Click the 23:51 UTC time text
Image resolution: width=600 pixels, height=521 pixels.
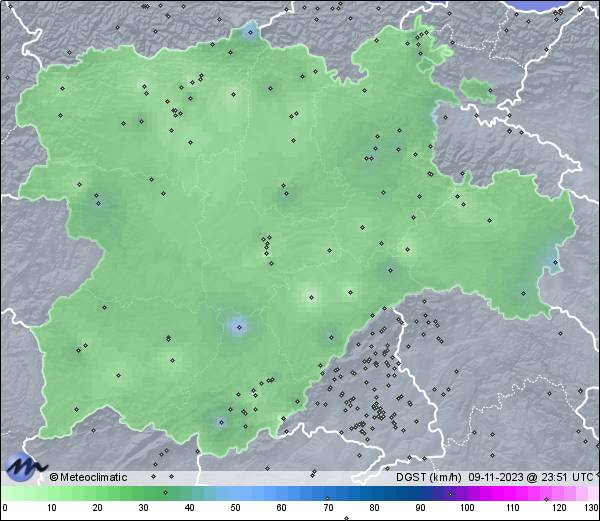(565, 477)
